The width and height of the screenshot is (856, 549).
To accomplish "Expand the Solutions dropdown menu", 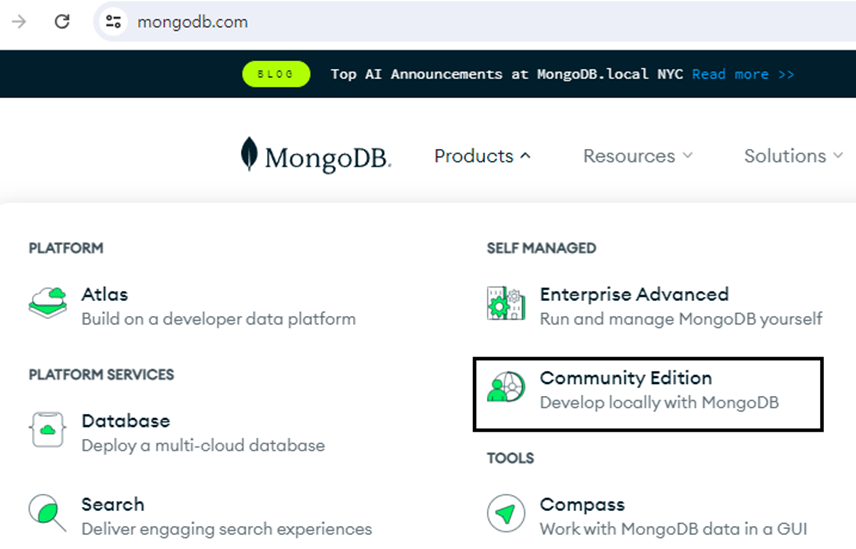I will 793,156.
